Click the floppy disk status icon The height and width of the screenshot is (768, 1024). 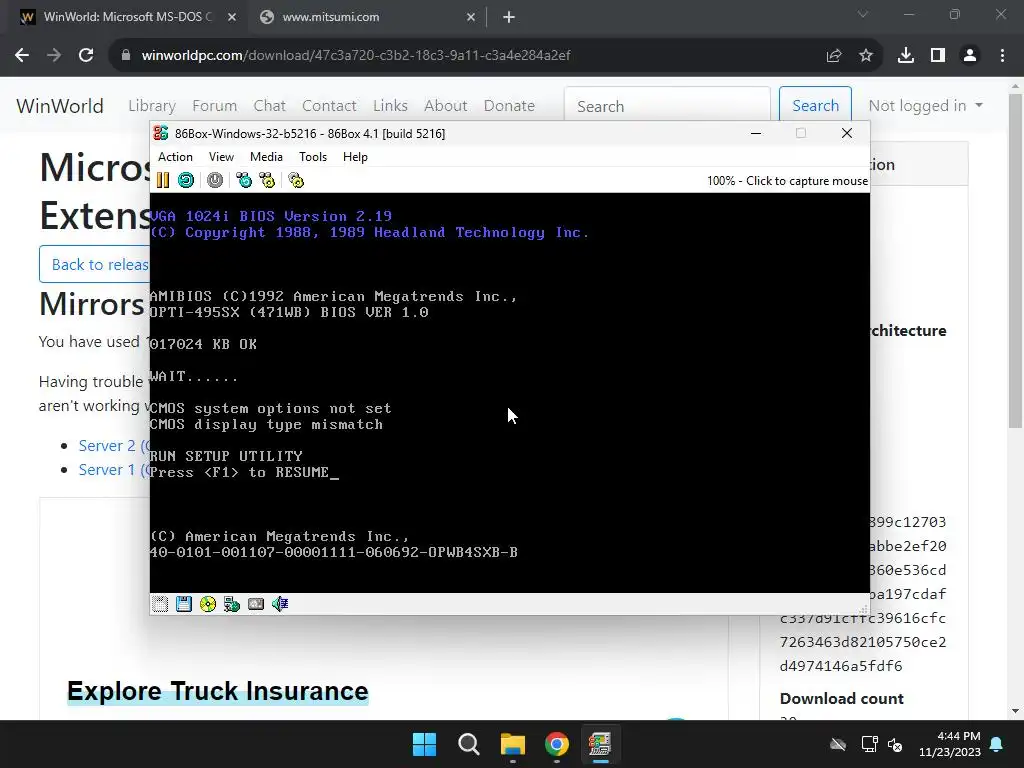pos(184,604)
